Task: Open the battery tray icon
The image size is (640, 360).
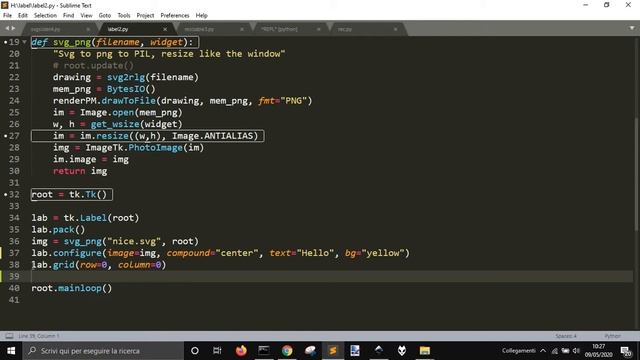Action: click(x=565, y=351)
